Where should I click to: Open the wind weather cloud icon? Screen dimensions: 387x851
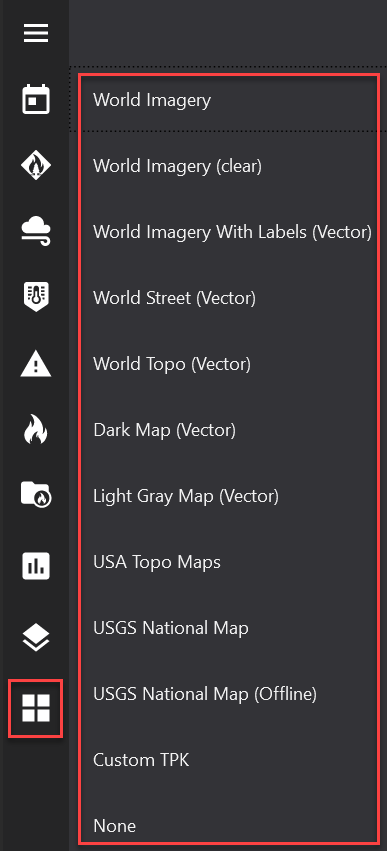(x=36, y=231)
